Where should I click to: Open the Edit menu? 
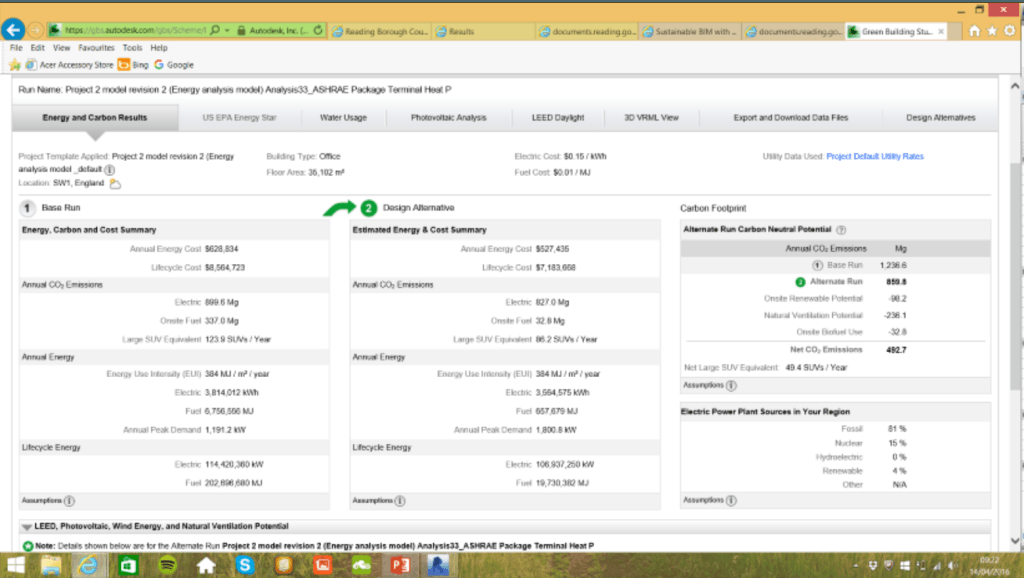coord(38,48)
